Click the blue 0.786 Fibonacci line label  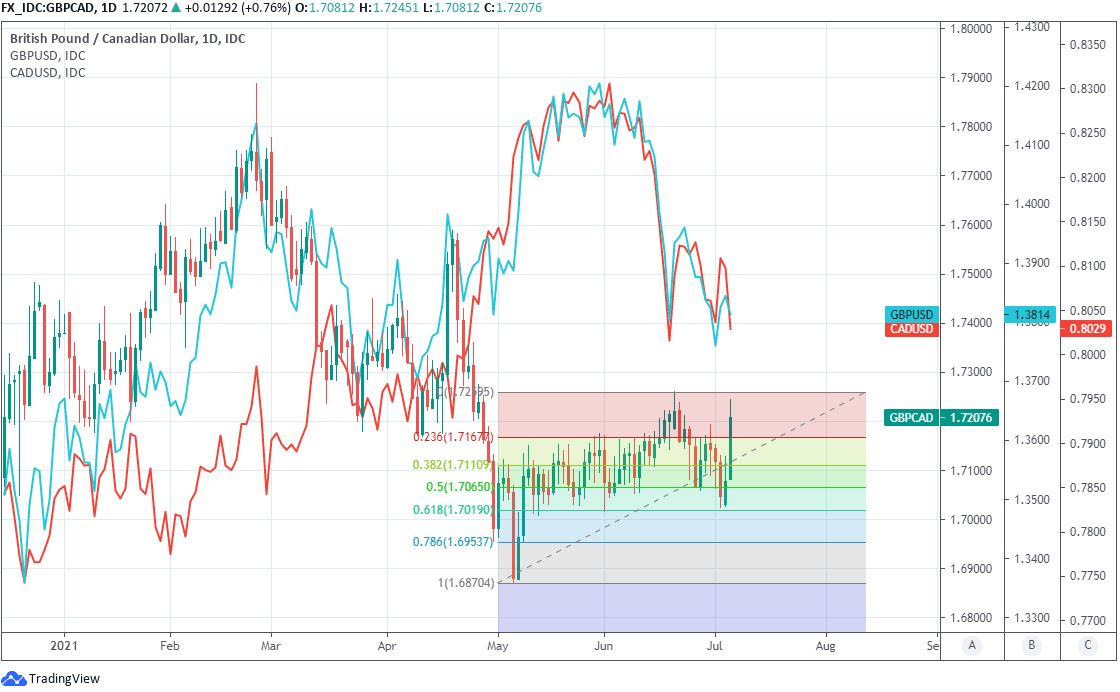(x=452, y=542)
